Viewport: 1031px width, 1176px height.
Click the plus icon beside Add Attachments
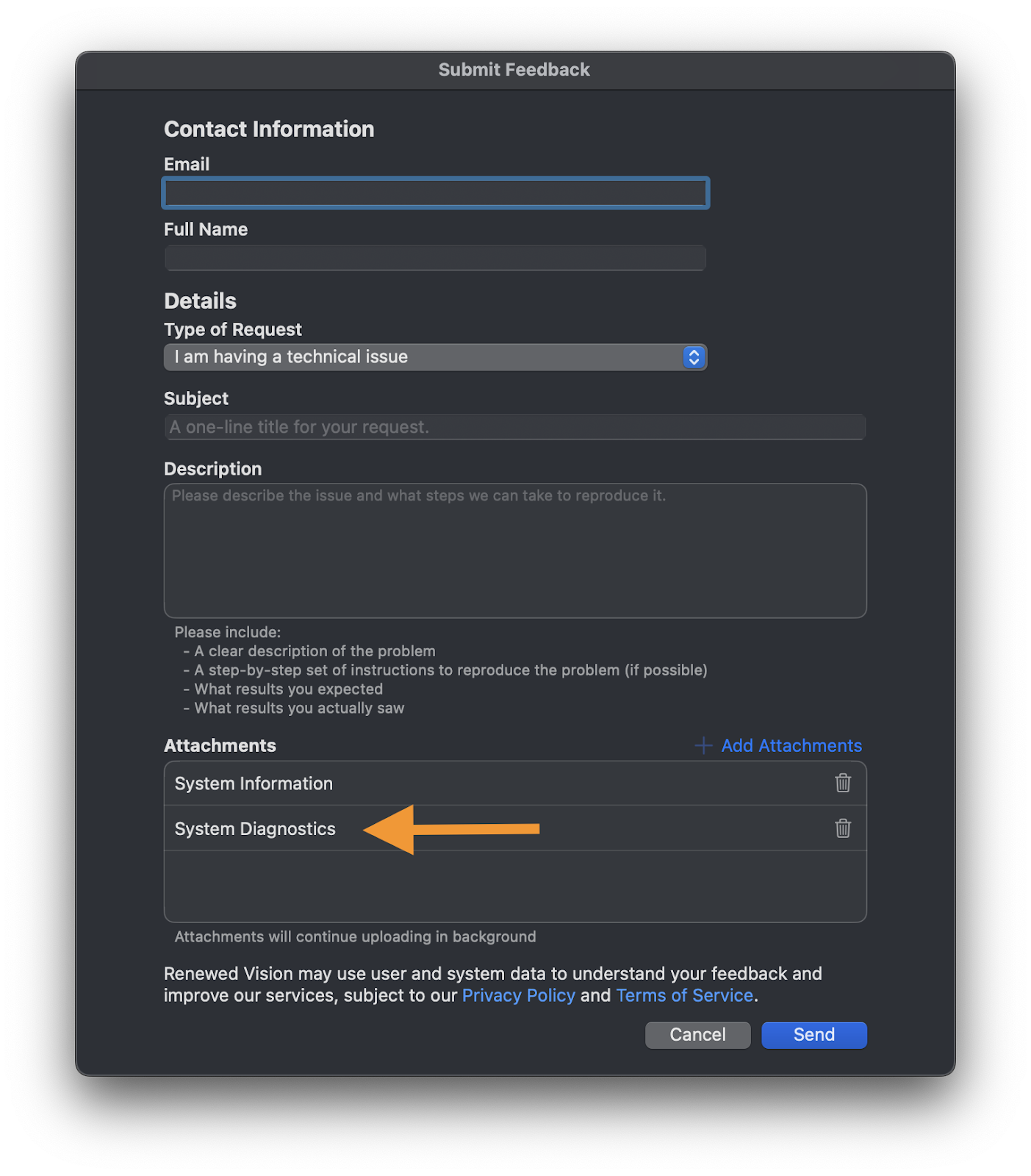point(703,745)
